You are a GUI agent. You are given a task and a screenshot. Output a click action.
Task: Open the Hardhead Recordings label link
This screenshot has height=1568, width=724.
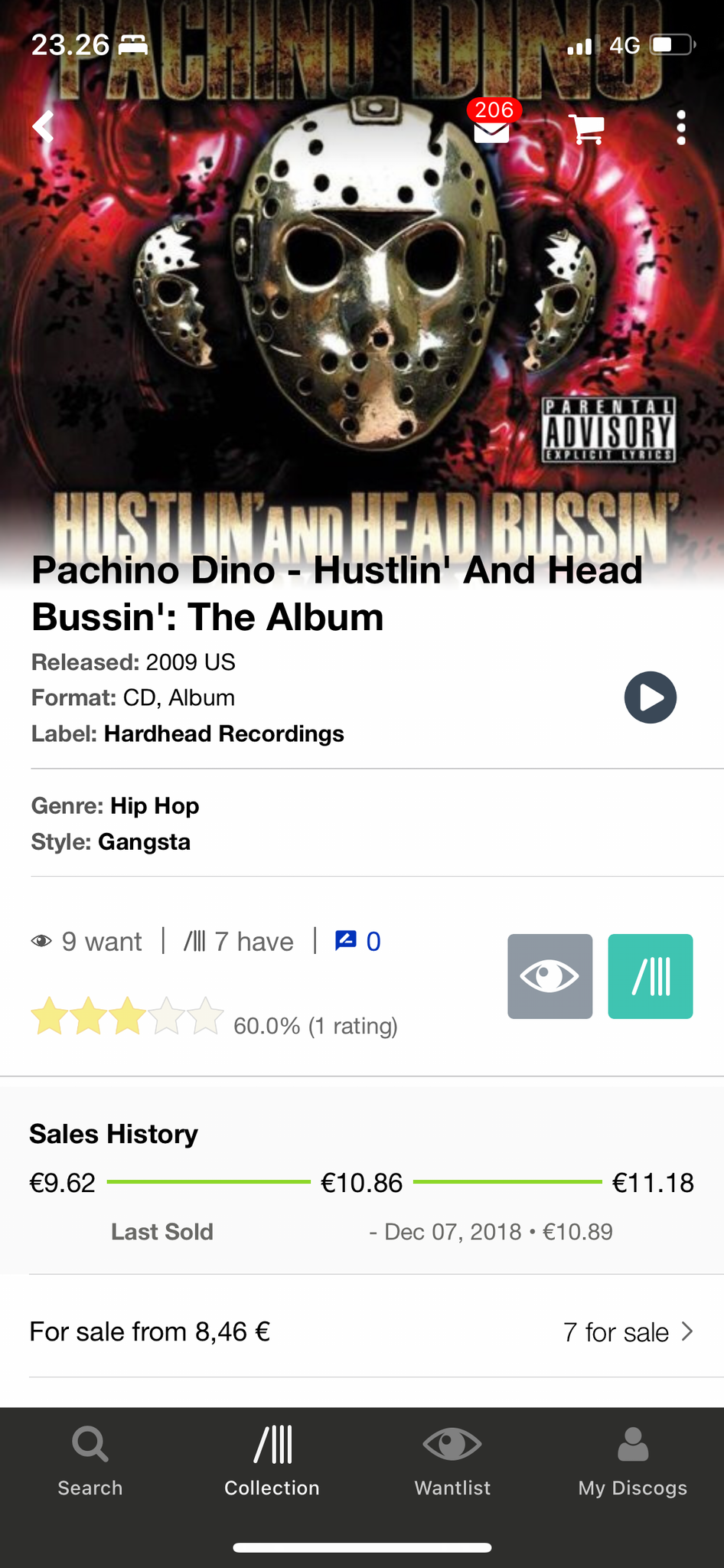coord(224,733)
